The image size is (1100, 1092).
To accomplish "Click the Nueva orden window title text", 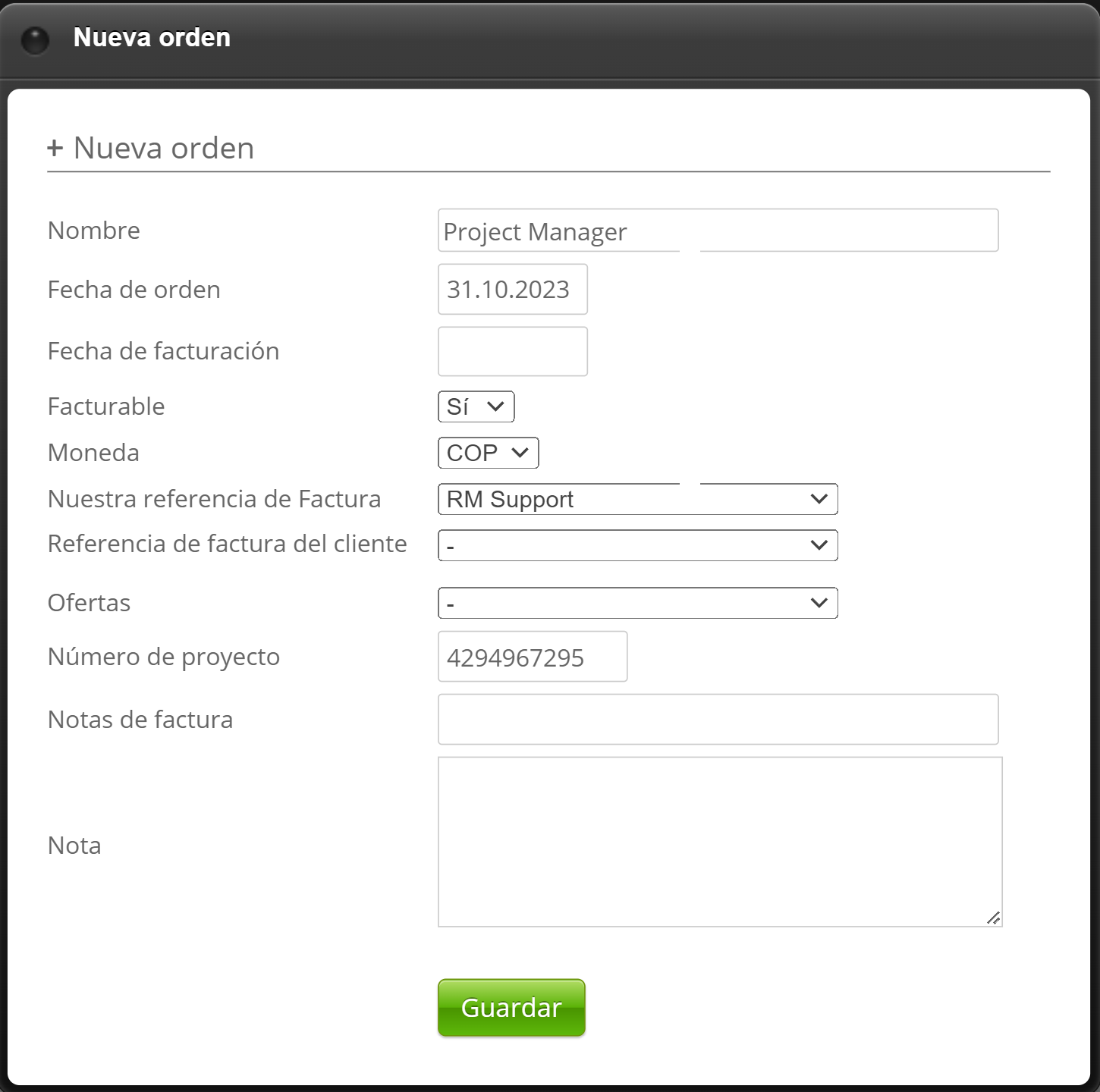I will 152,38.
